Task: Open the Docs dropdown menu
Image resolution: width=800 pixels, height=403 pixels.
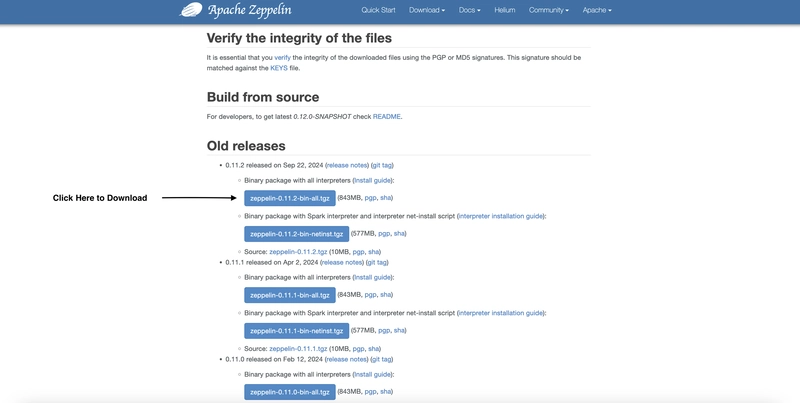Action: tap(469, 10)
